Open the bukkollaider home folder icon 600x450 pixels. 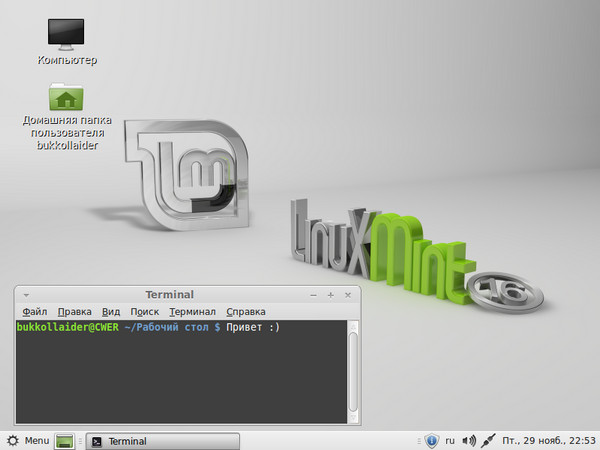pos(67,98)
